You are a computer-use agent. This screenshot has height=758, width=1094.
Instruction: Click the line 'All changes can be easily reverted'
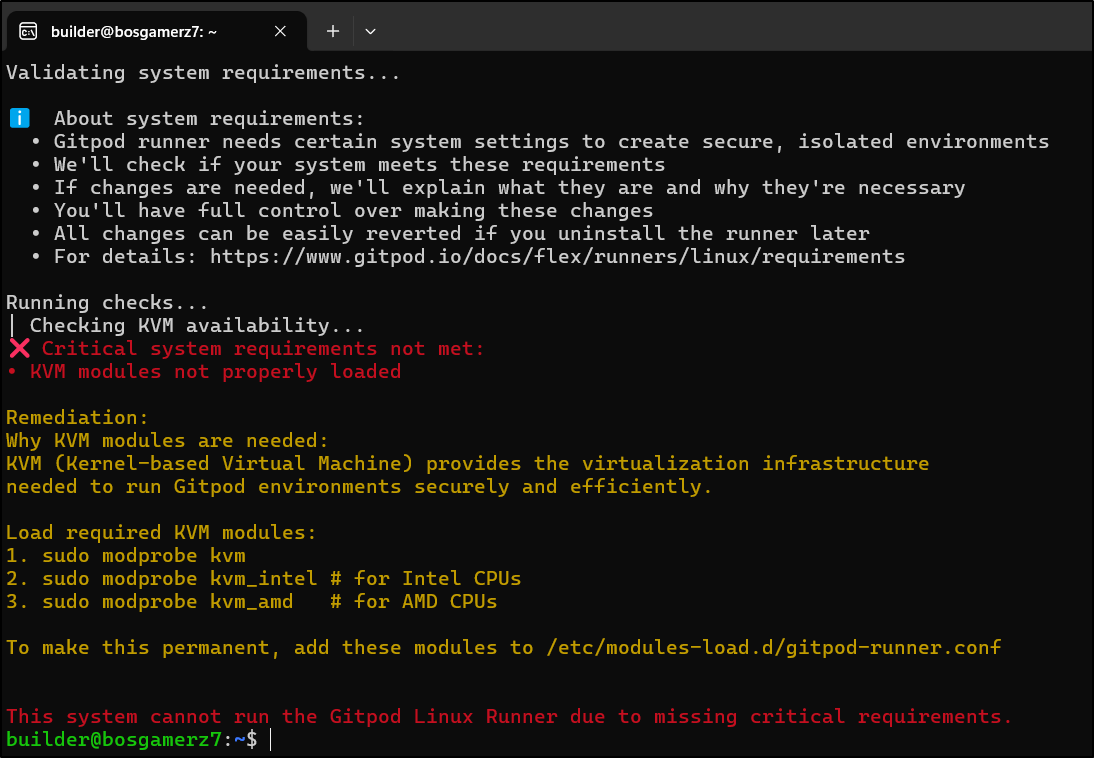[461, 234]
